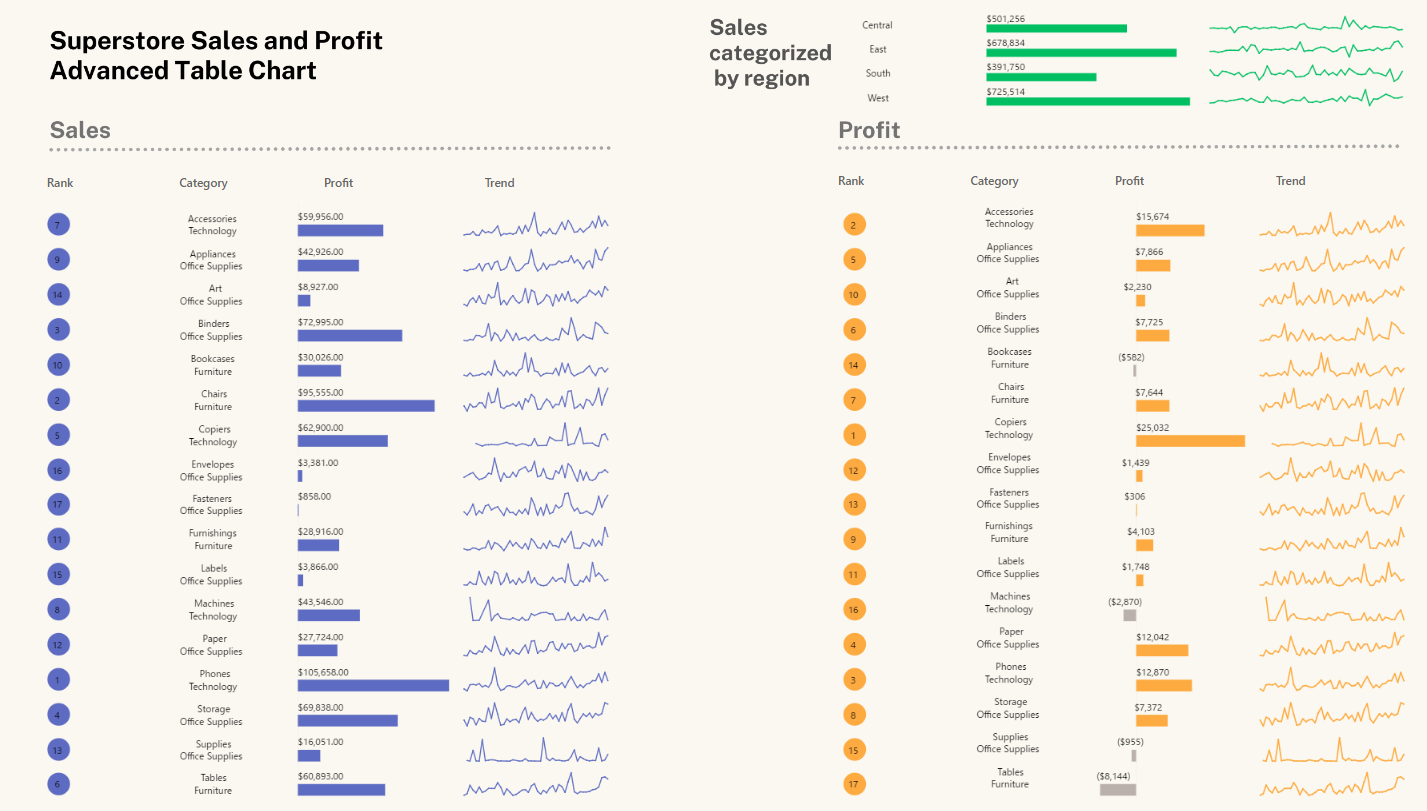Select the orange rank 4 badge for Paper
The width and height of the screenshot is (1427, 811).
pos(853,645)
